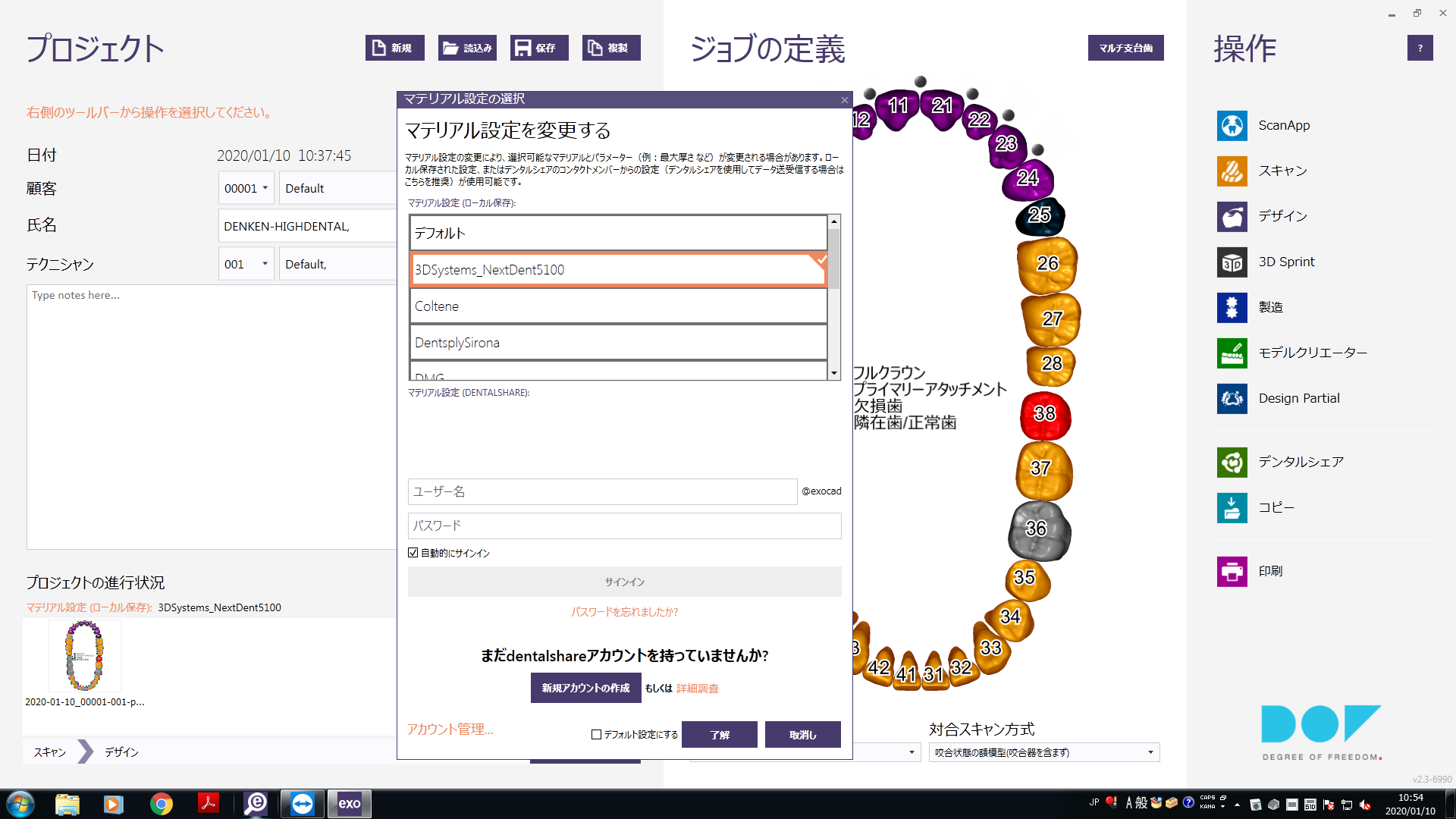The width and height of the screenshot is (1456, 819).
Task: Select tooth 25 on the dental chart
Action: tap(1040, 216)
